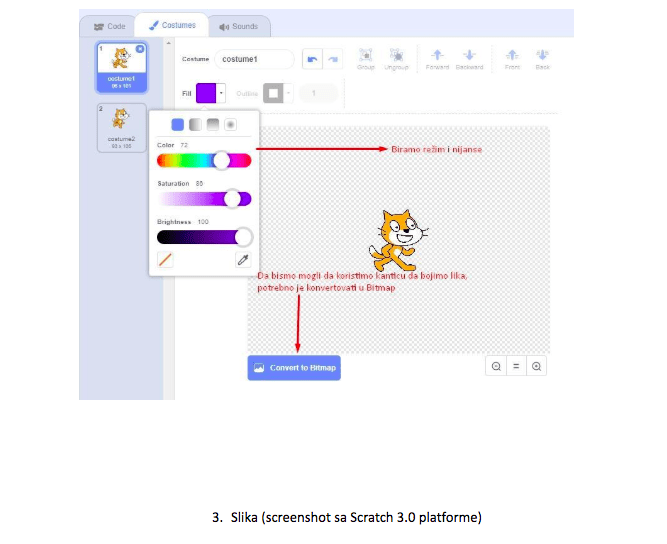The width and height of the screenshot is (667, 544).
Task: Click the Ungroup icon
Action: click(396, 59)
